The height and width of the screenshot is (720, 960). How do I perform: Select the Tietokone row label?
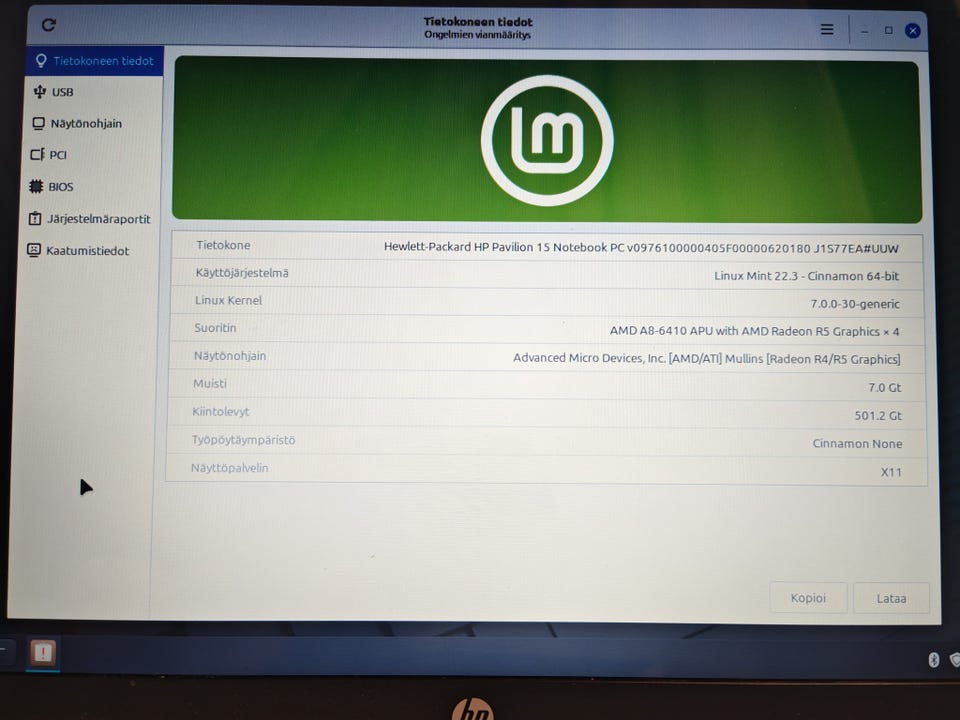pyautogui.click(x=223, y=245)
